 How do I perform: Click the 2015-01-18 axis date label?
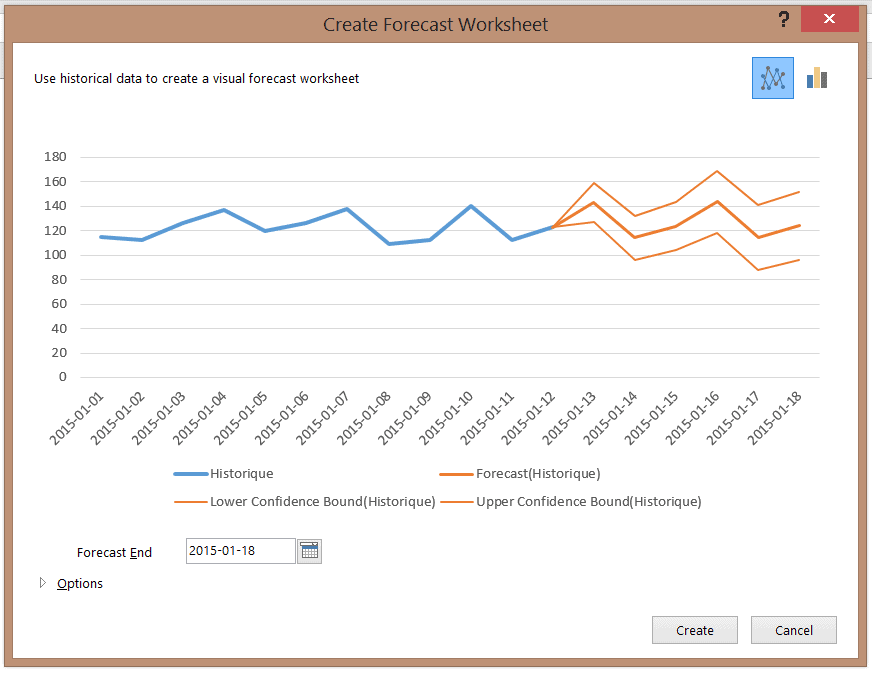(776, 418)
